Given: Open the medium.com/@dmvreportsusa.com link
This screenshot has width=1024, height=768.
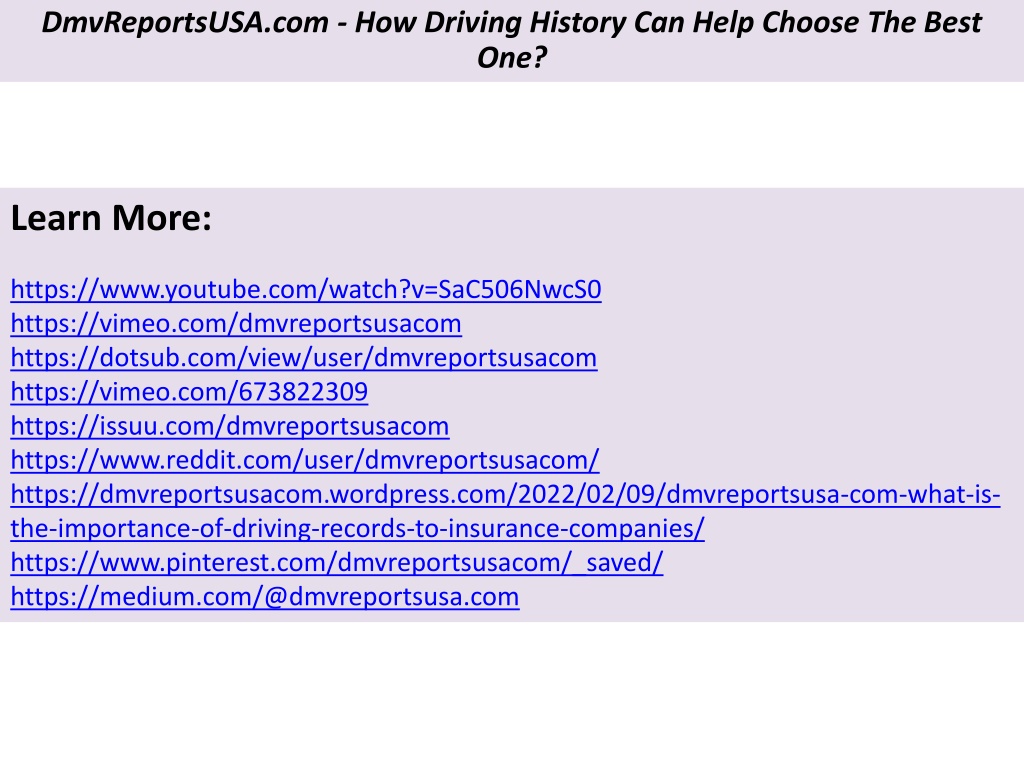Looking at the screenshot, I should coord(265,597).
